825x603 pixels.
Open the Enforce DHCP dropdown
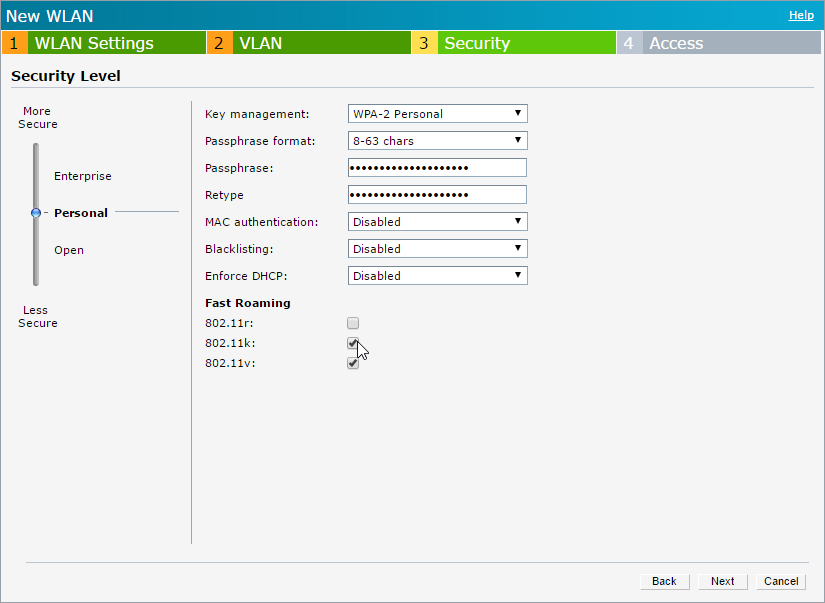pos(438,276)
